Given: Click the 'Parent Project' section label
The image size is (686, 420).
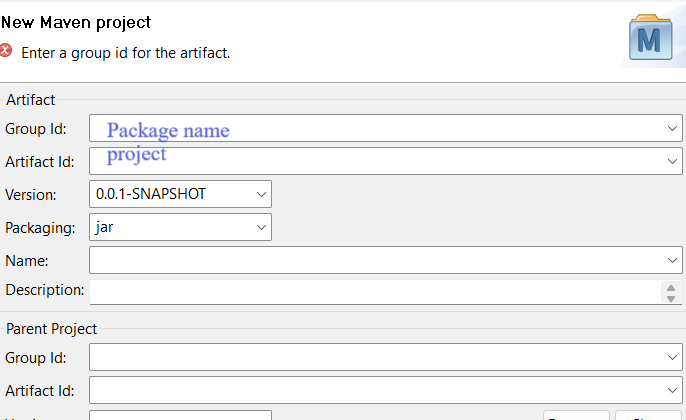Looking at the screenshot, I should 51,329.
